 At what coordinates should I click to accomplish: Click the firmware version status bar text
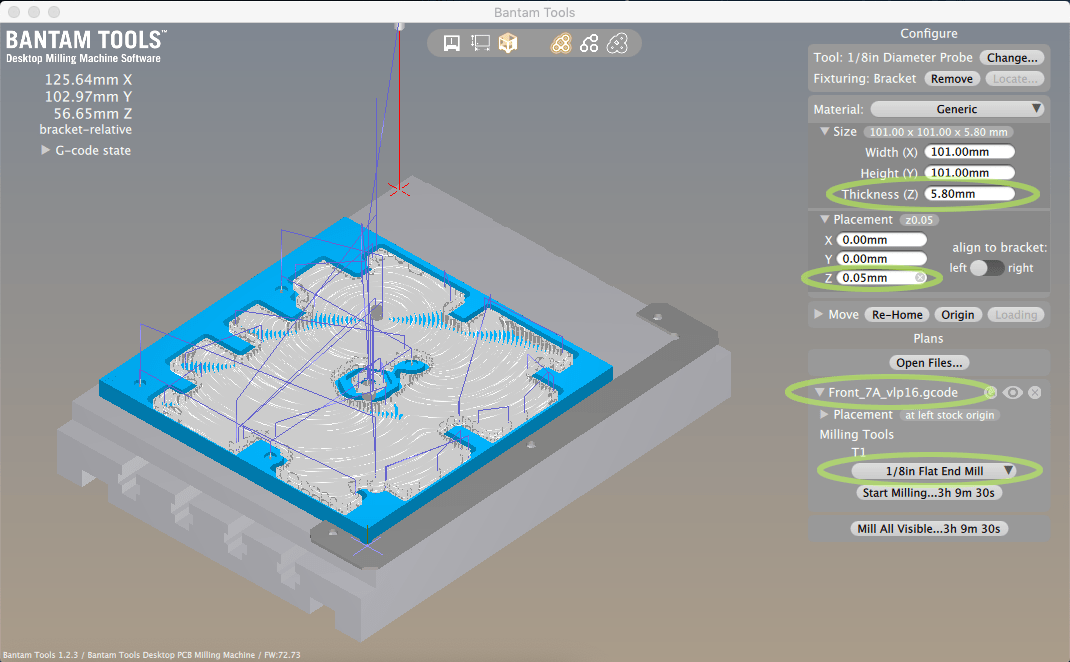(151, 654)
